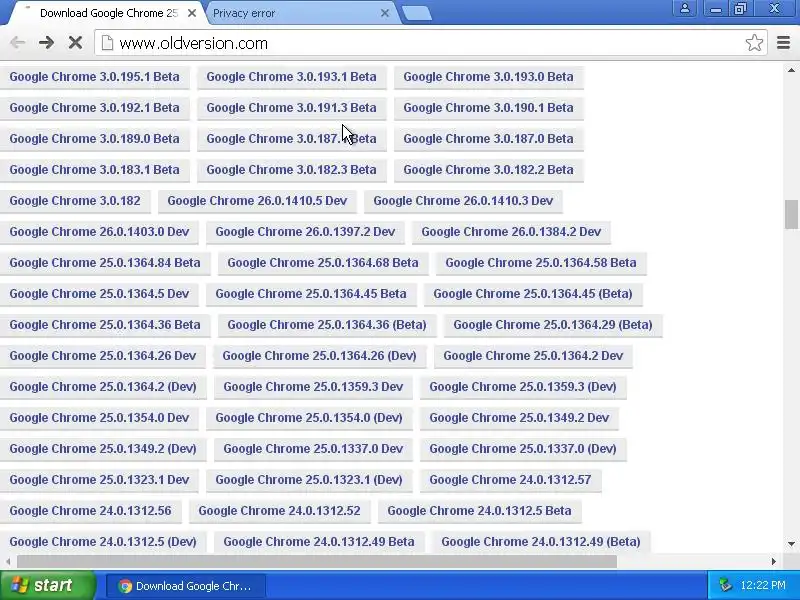Open Google Chrome 25.0.1364.45 (Beta) link
The image size is (800, 600).
tap(533, 294)
